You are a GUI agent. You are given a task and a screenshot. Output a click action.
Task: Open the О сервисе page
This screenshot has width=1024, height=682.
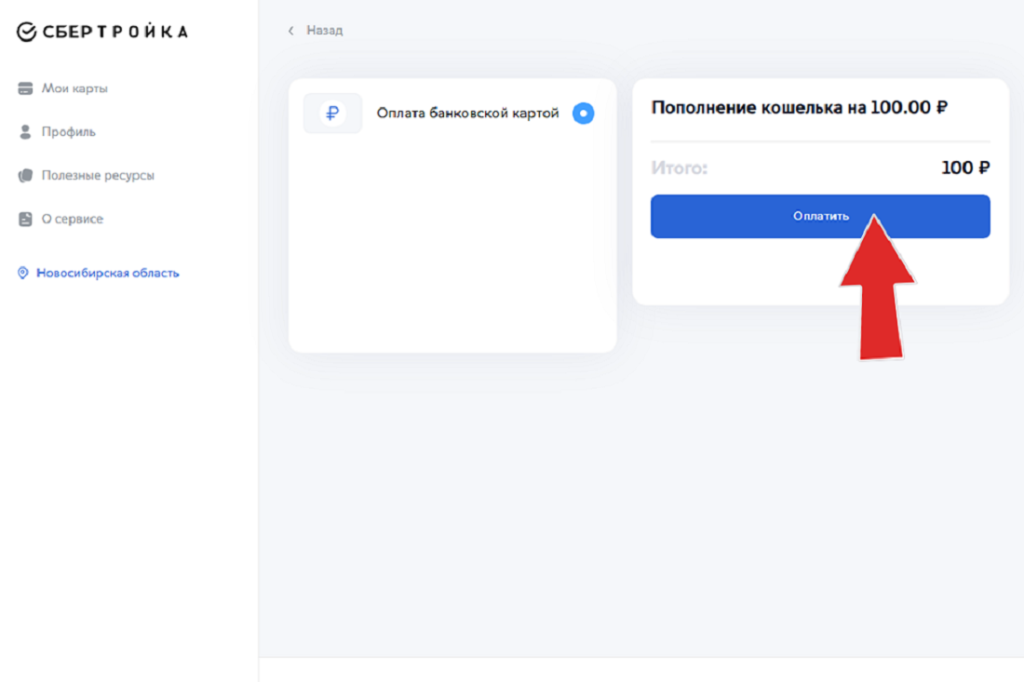coord(72,219)
